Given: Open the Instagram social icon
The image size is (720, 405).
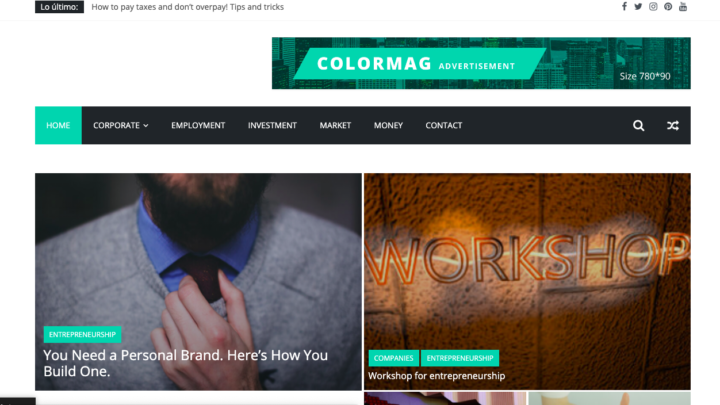Looking at the screenshot, I should pyautogui.click(x=653, y=6).
